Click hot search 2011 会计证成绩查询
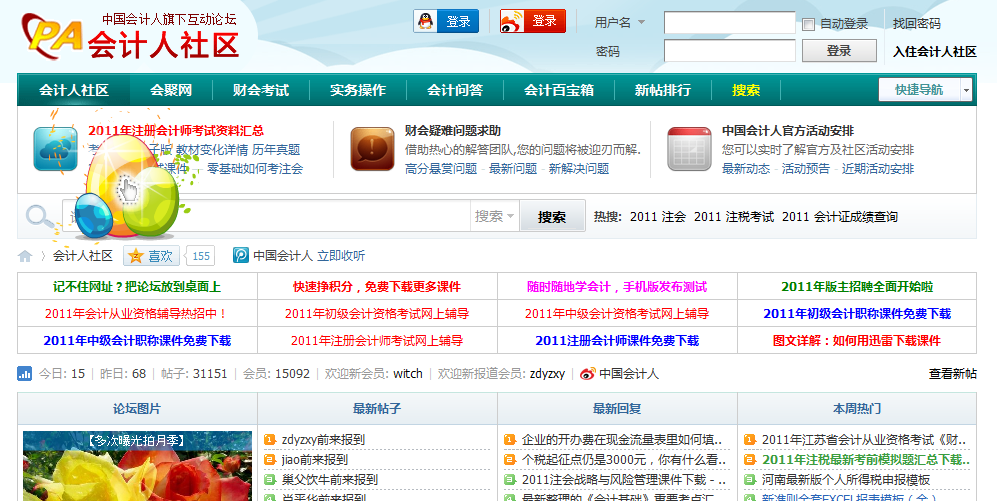 click(x=840, y=217)
